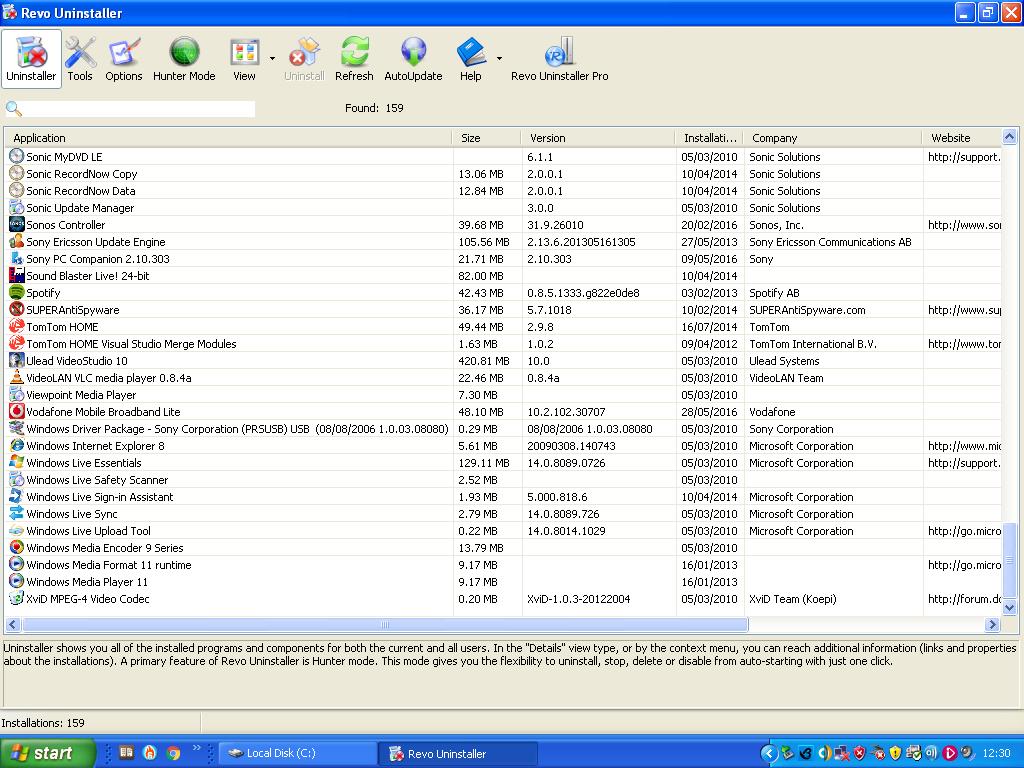Sort the list by the Version column
Image resolution: width=1024 pixels, height=768 pixels.
pyautogui.click(x=598, y=138)
